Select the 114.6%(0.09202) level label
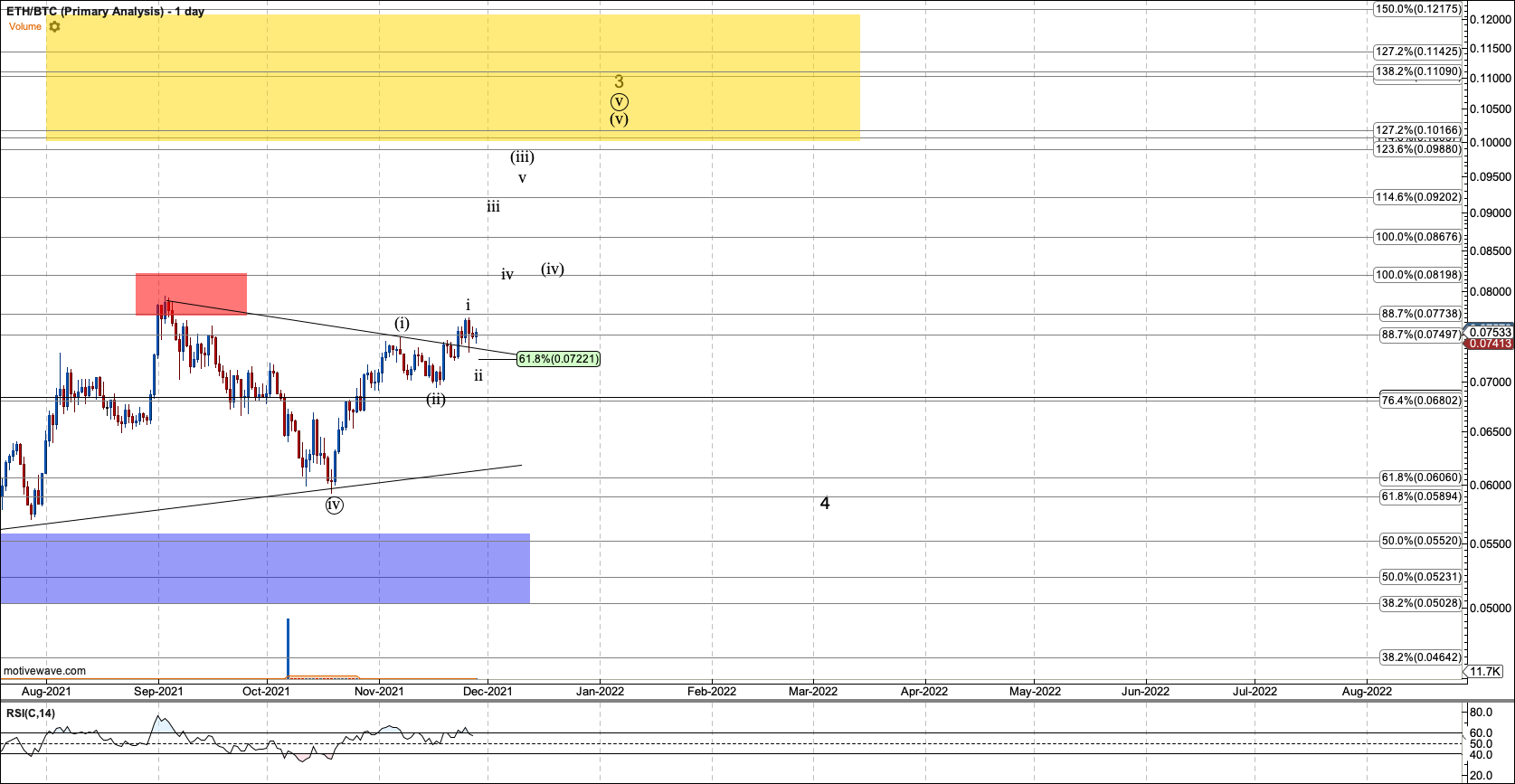The height and width of the screenshot is (784, 1515). tap(1417, 197)
